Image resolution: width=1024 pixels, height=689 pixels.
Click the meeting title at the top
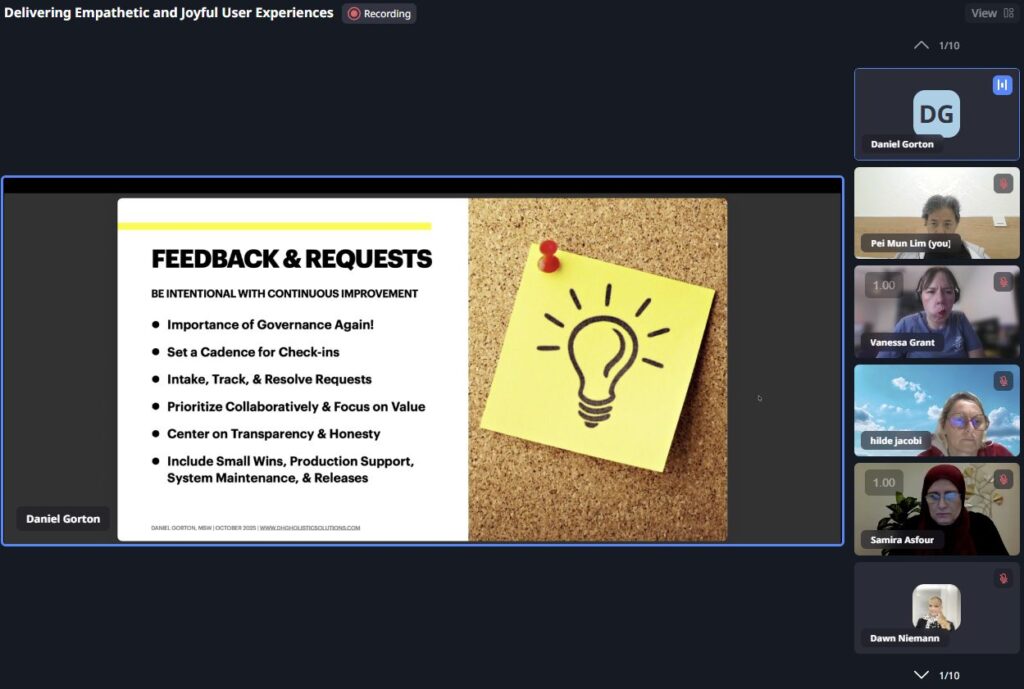(169, 13)
